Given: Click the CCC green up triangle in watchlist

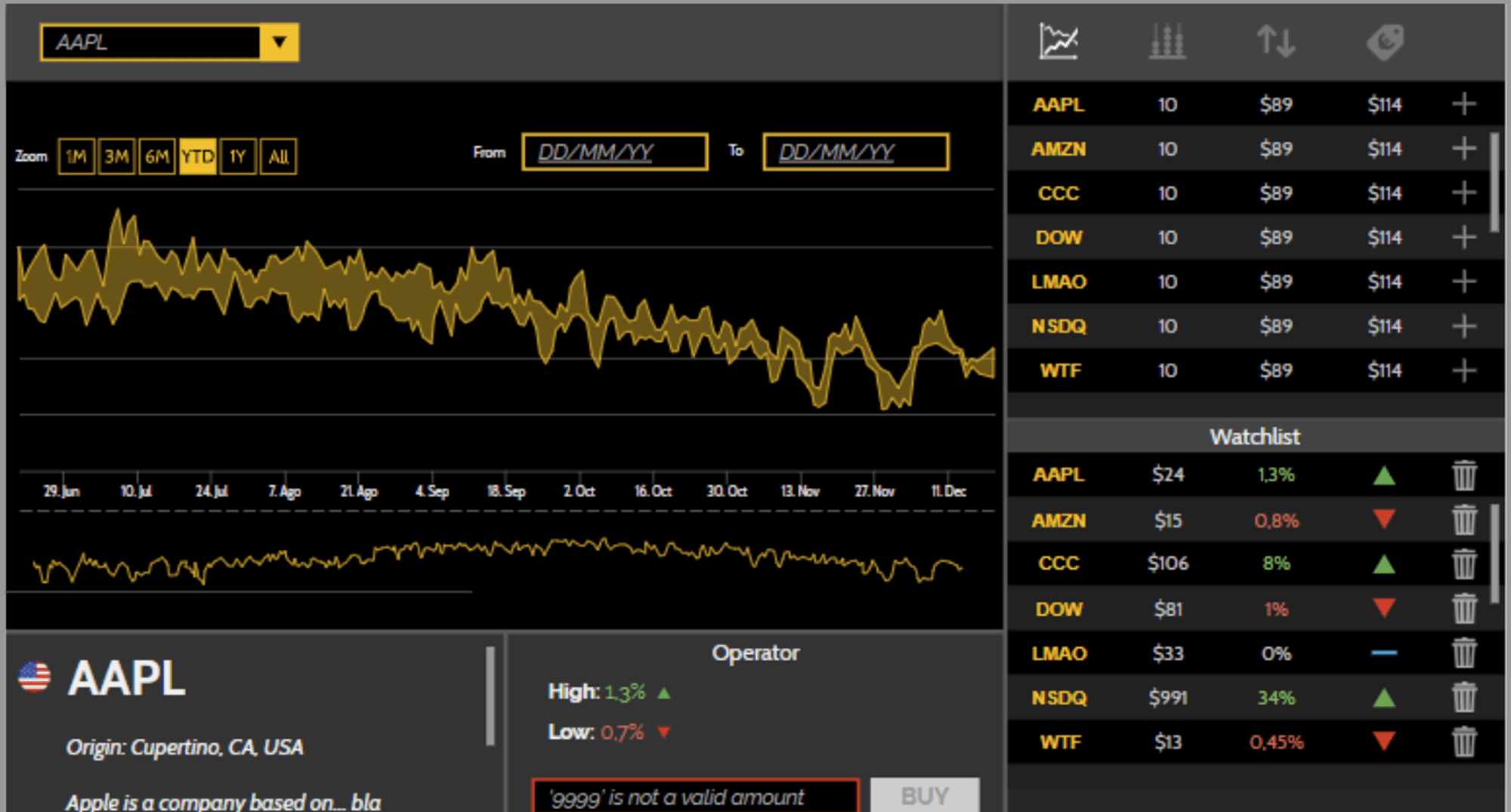Looking at the screenshot, I should pos(1384,563).
